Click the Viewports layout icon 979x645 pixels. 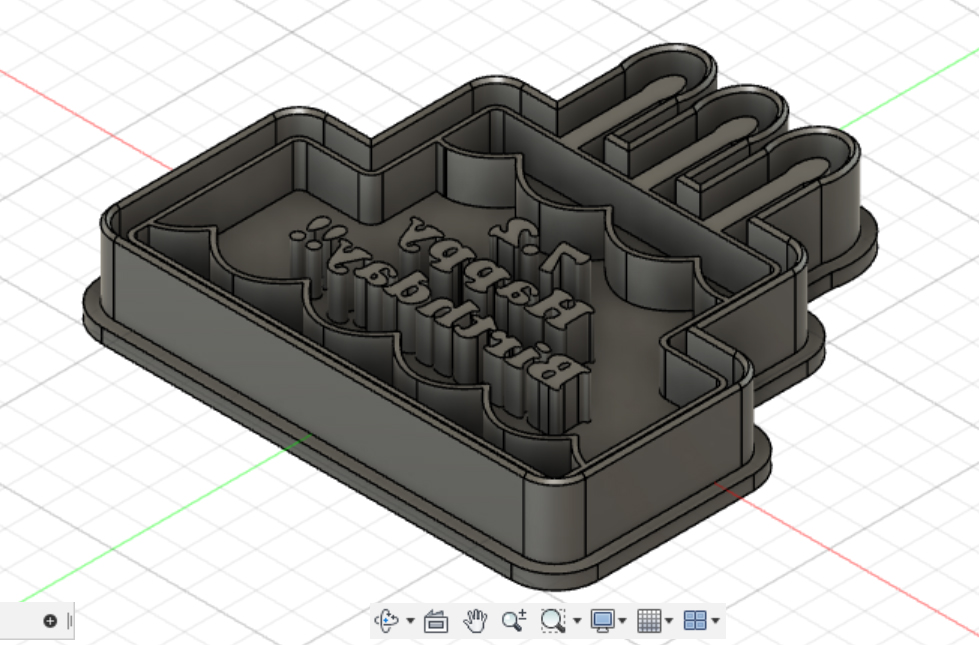coord(695,621)
